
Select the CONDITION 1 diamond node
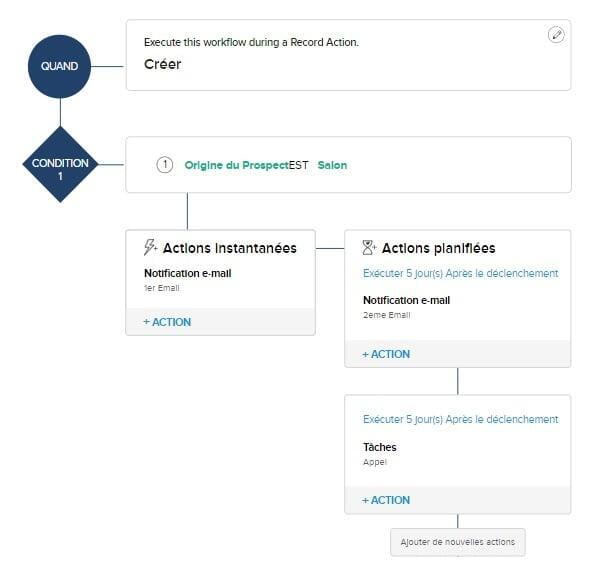tap(60, 164)
